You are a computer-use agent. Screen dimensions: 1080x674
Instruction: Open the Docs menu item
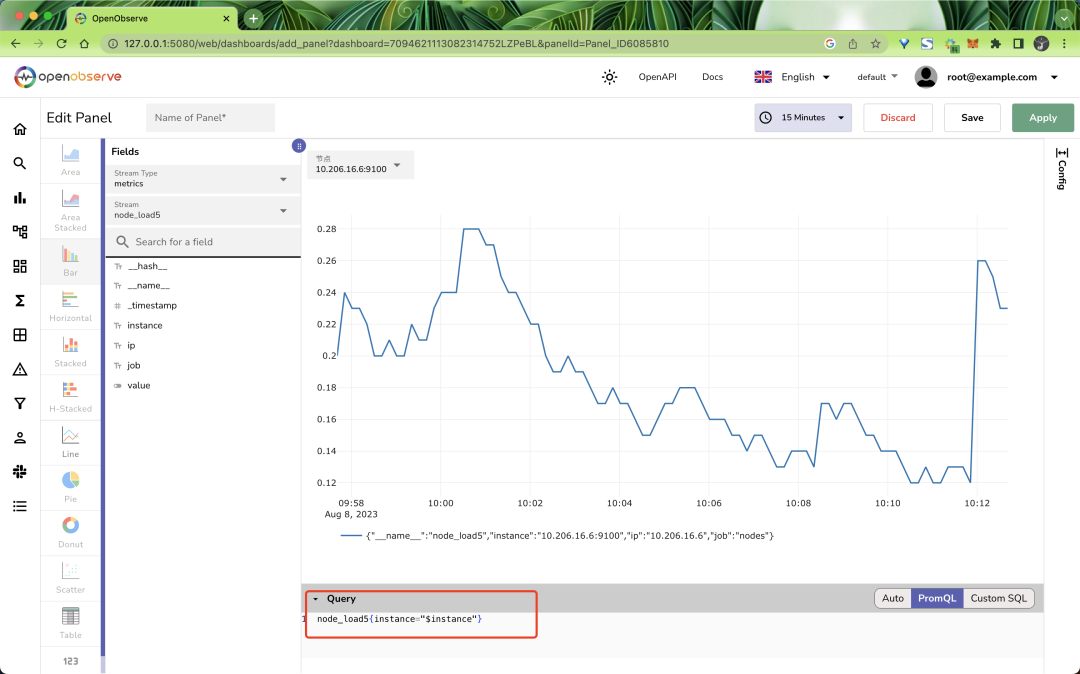coord(712,77)
